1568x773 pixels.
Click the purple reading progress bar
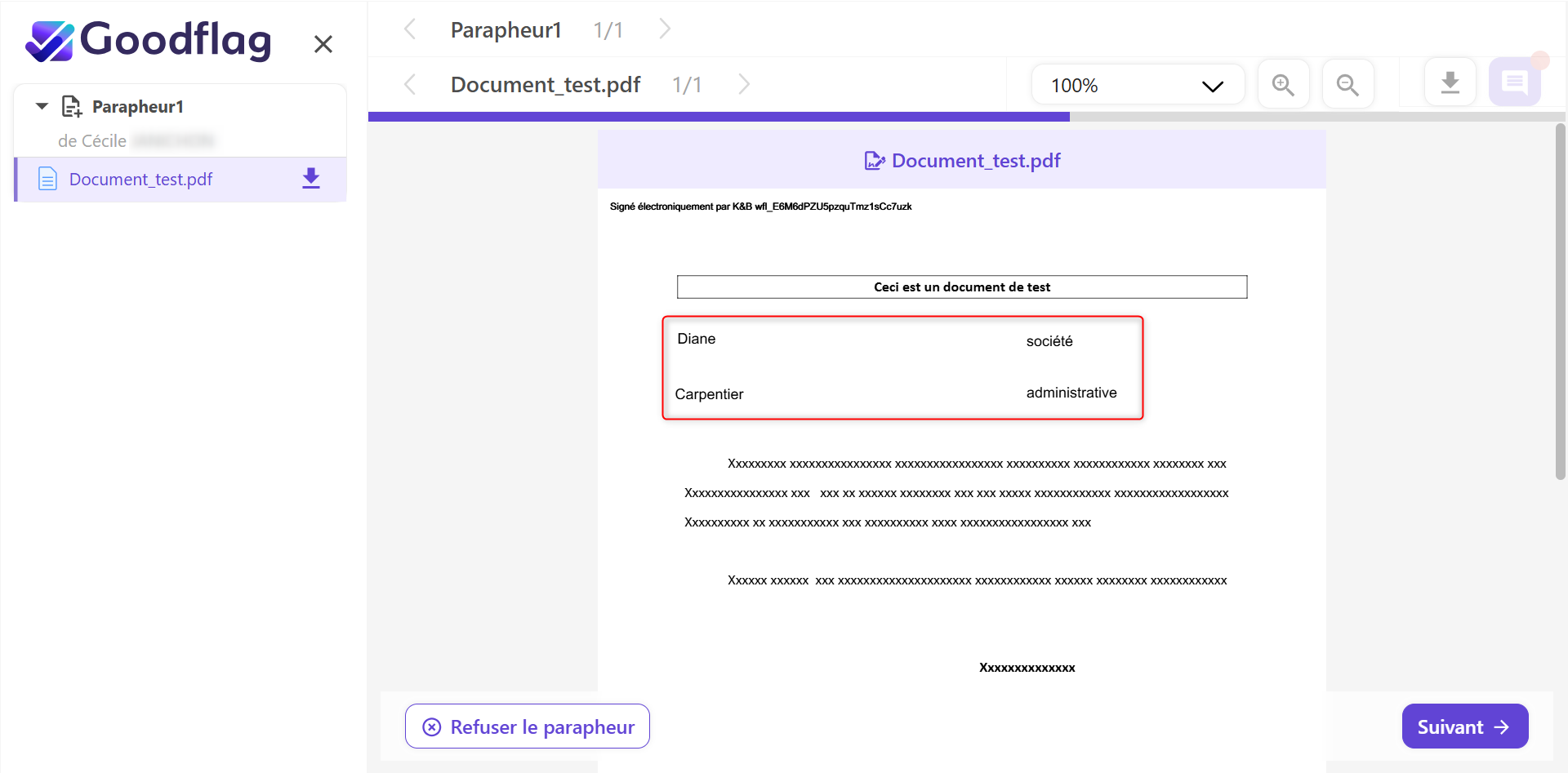(x=719, y=117)
